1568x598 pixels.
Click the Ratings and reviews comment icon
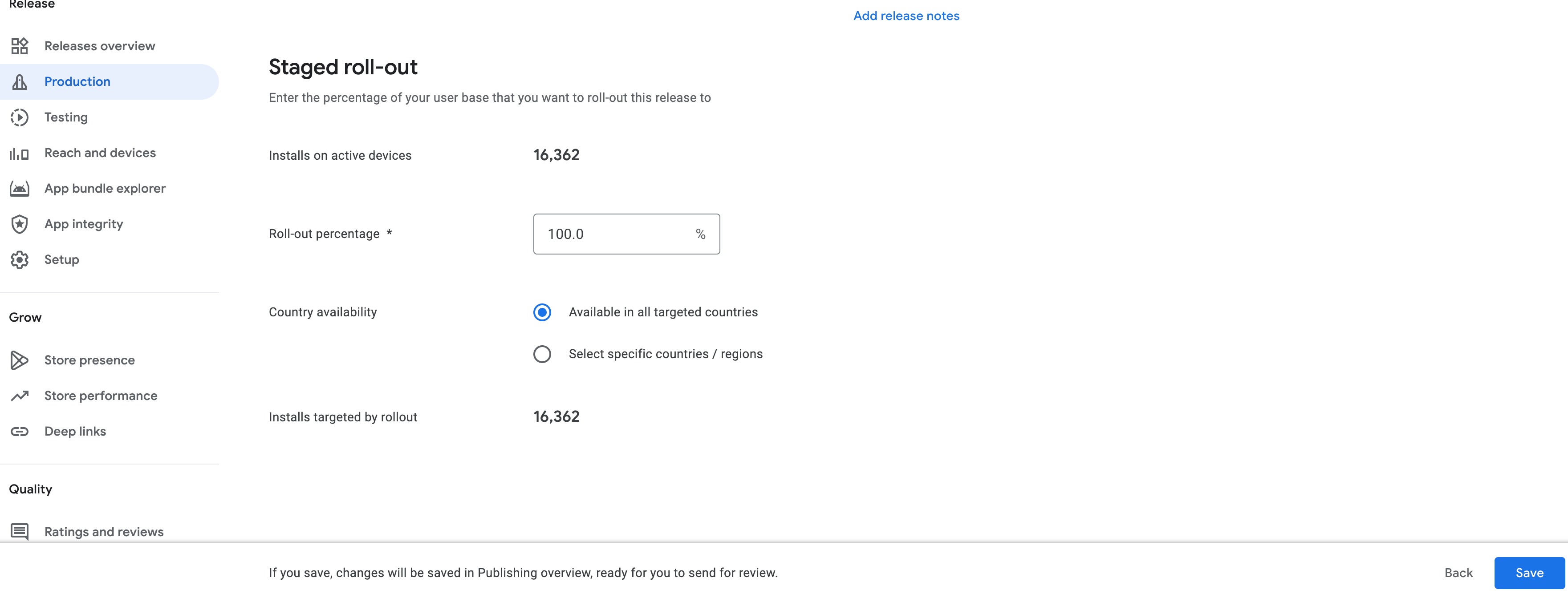click(x=20, y=532)
